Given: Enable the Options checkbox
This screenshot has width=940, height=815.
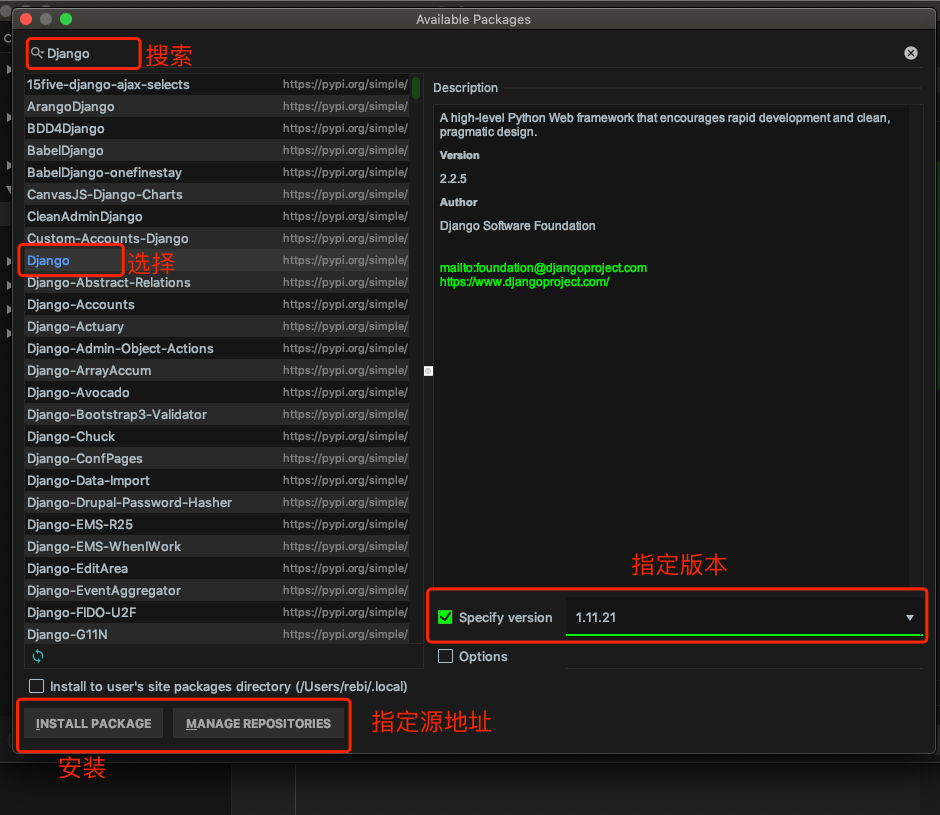Looking at the screenshot, I should point(445,656).
